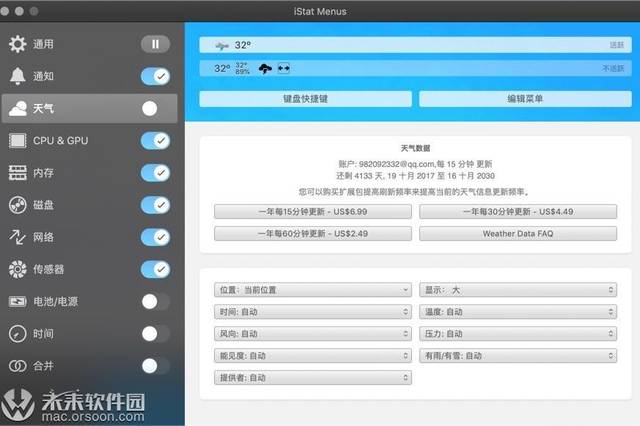Click the bell icon for 通知
The height and width of the screenshot is (426, 640).
pos(18,76)
